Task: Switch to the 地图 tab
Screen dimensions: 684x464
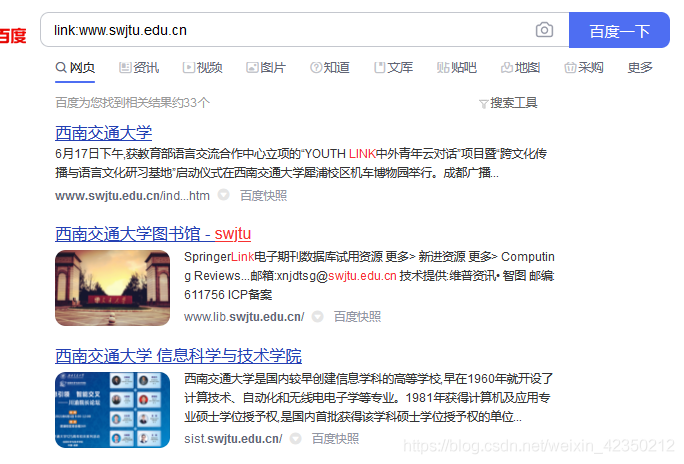Action: coord(520,68)
